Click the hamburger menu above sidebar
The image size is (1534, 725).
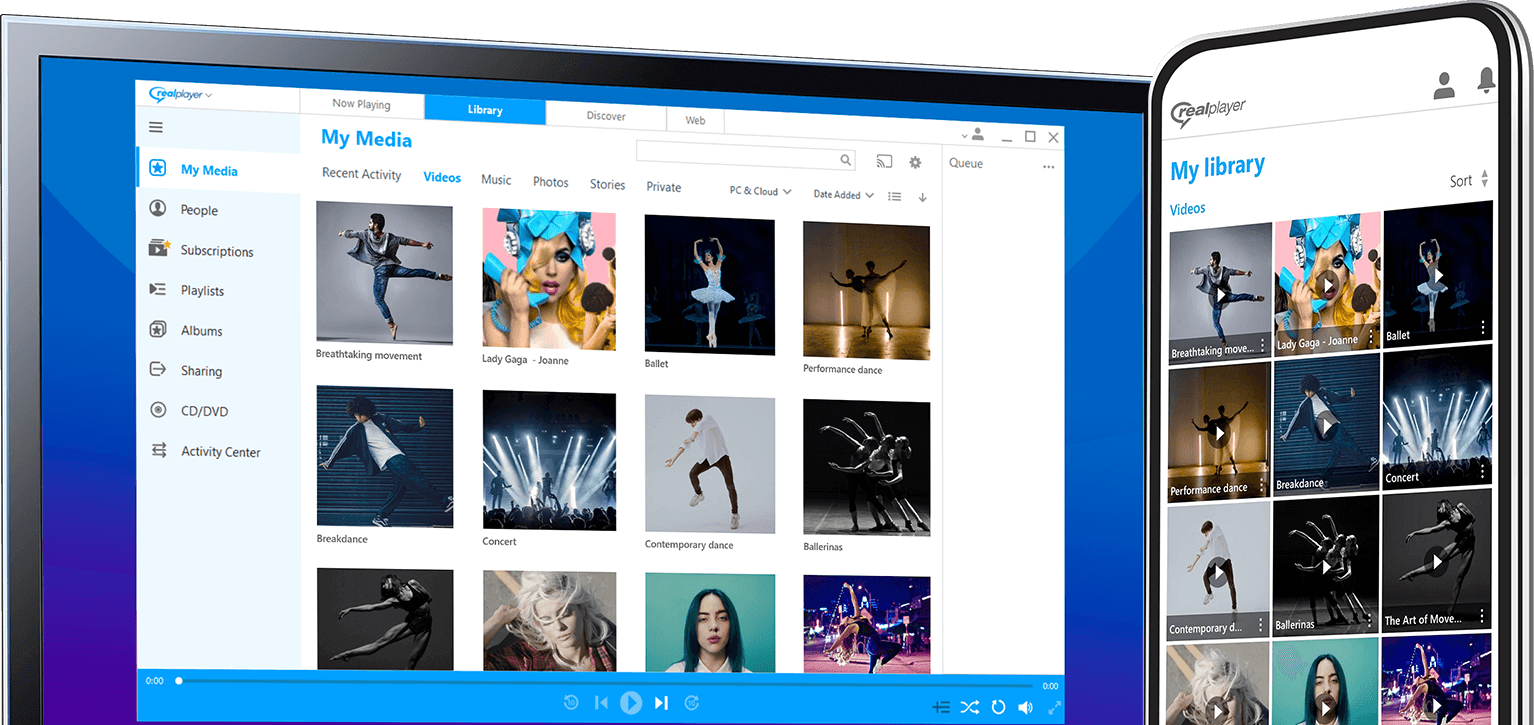pos(156,128)
